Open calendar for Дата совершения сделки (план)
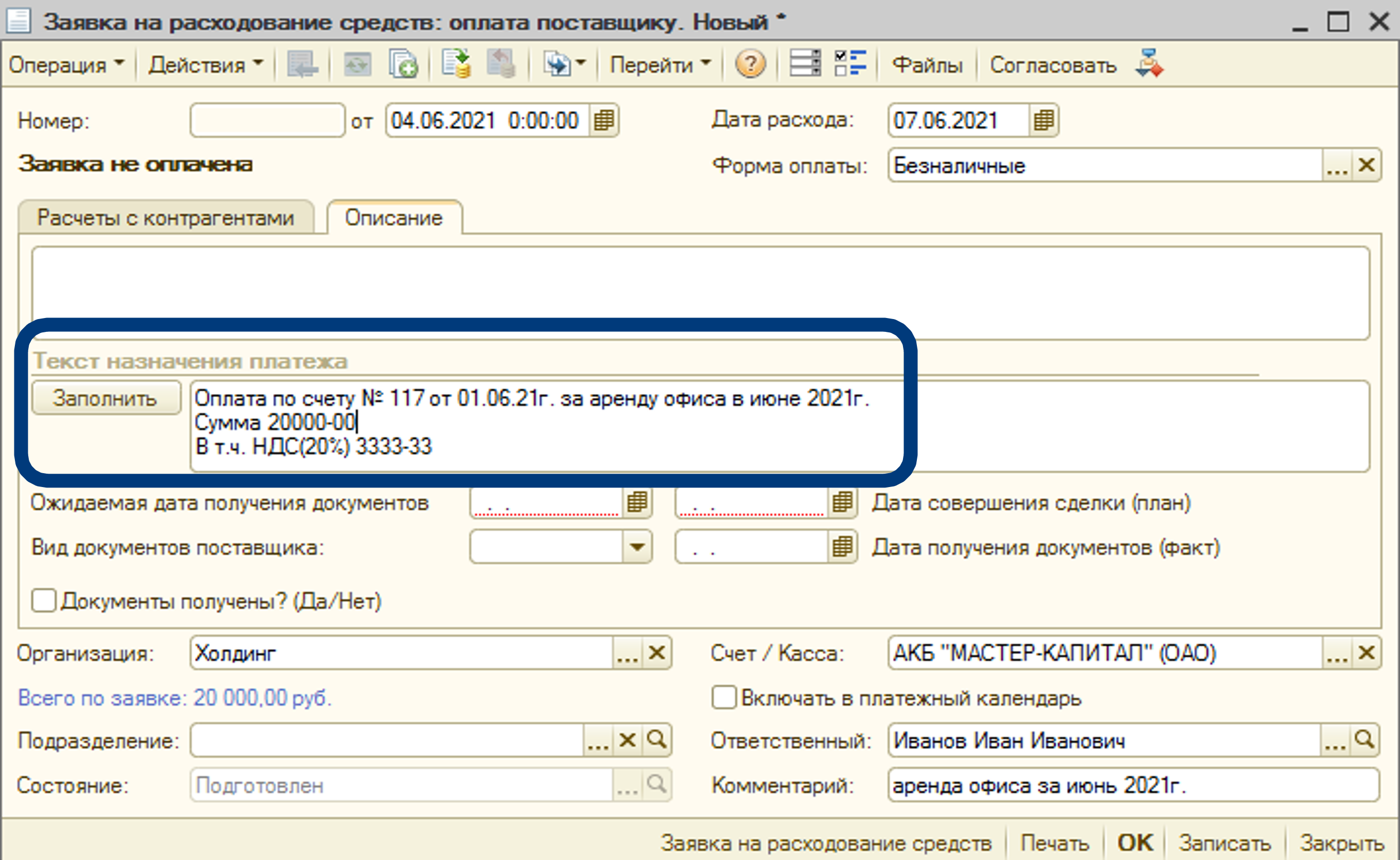Viewport: 1400px width, 860px height. (x=842, y=502)
